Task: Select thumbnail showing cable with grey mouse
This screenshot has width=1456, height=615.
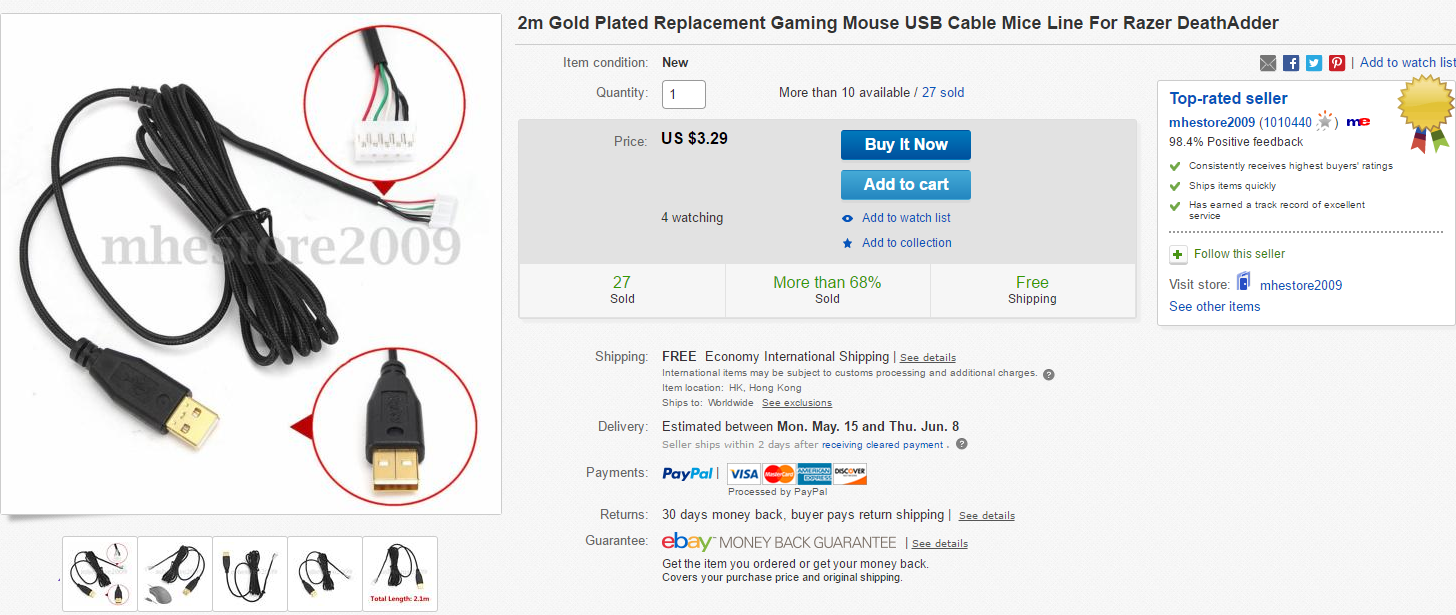Action: [x=175, y=574]
